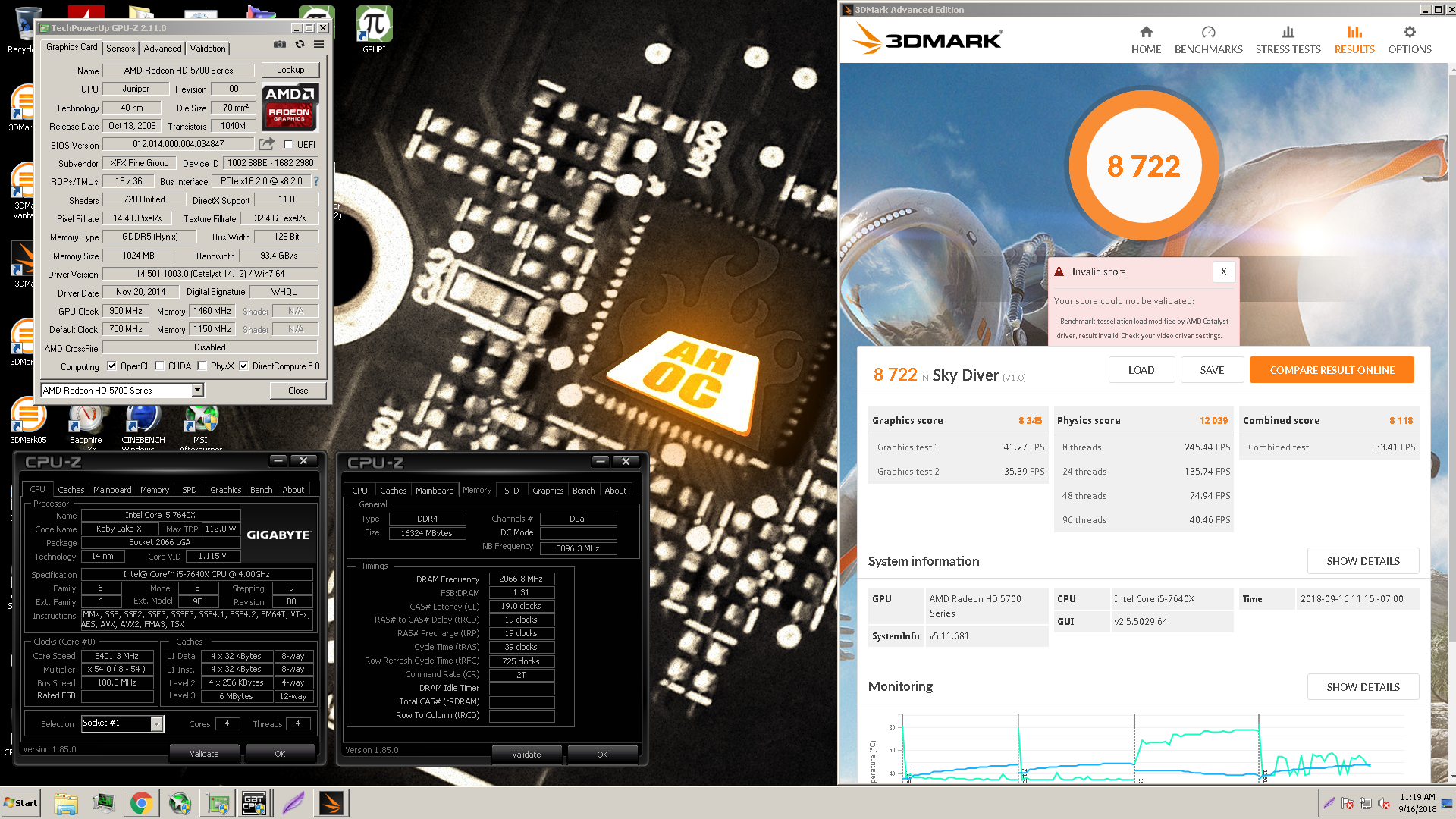Open the RESULTS section in 3DMark
Screen dimensions: 1456x819
(1354, 40)
